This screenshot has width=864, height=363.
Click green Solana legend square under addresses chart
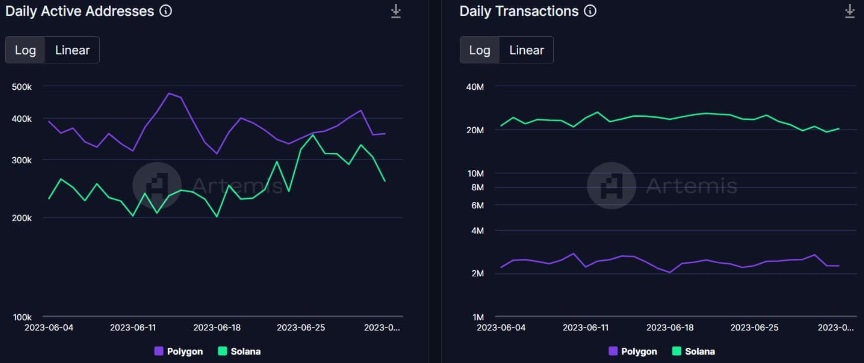point(223,351)
